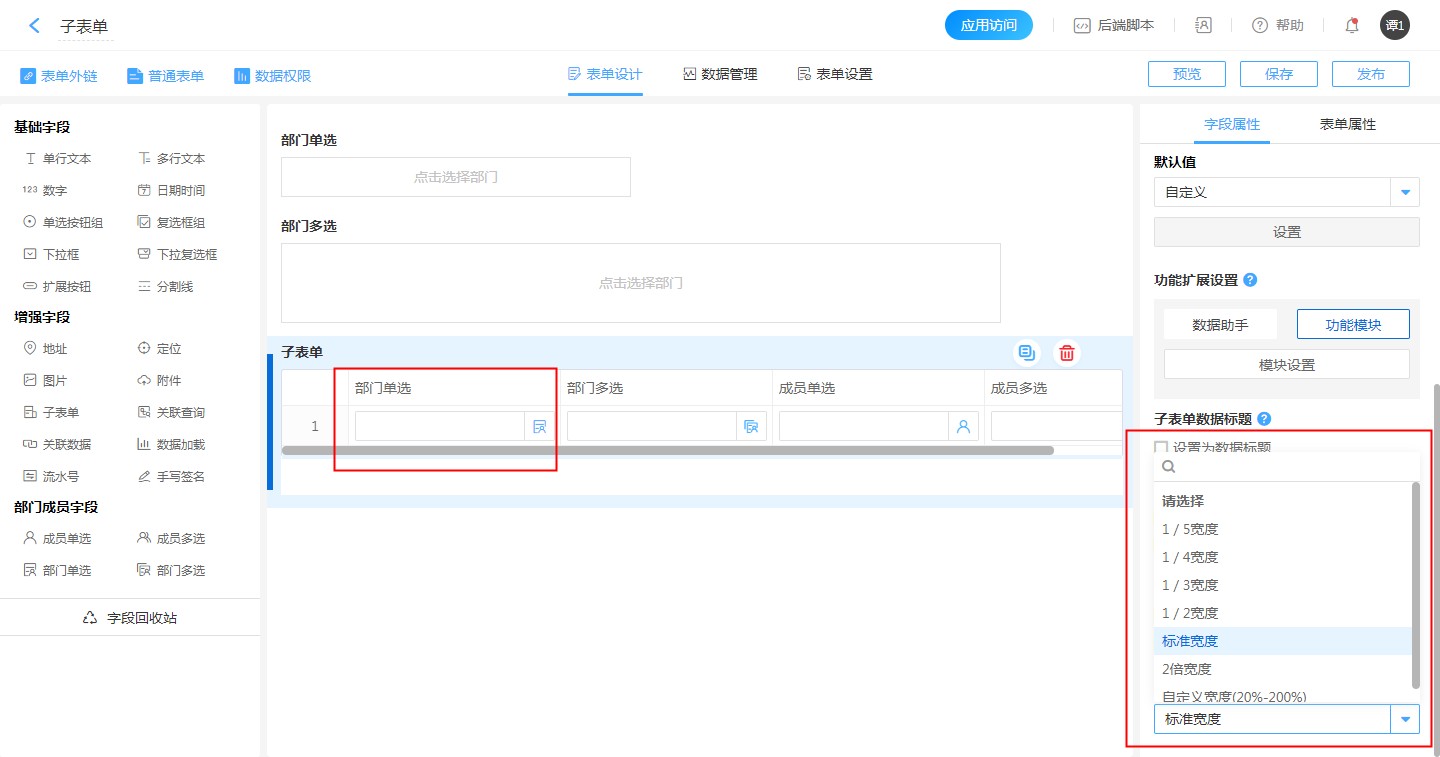Collapse the 标准宽度 width dropdown
Image resolution: width=1440 pixels, height=757 pixels.
(1405, 719)
